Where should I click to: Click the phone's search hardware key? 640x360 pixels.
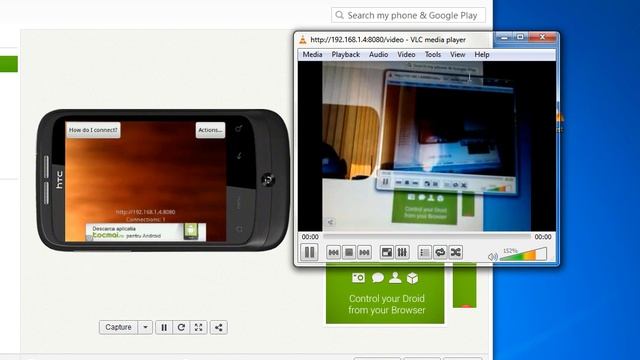[239, 129]
